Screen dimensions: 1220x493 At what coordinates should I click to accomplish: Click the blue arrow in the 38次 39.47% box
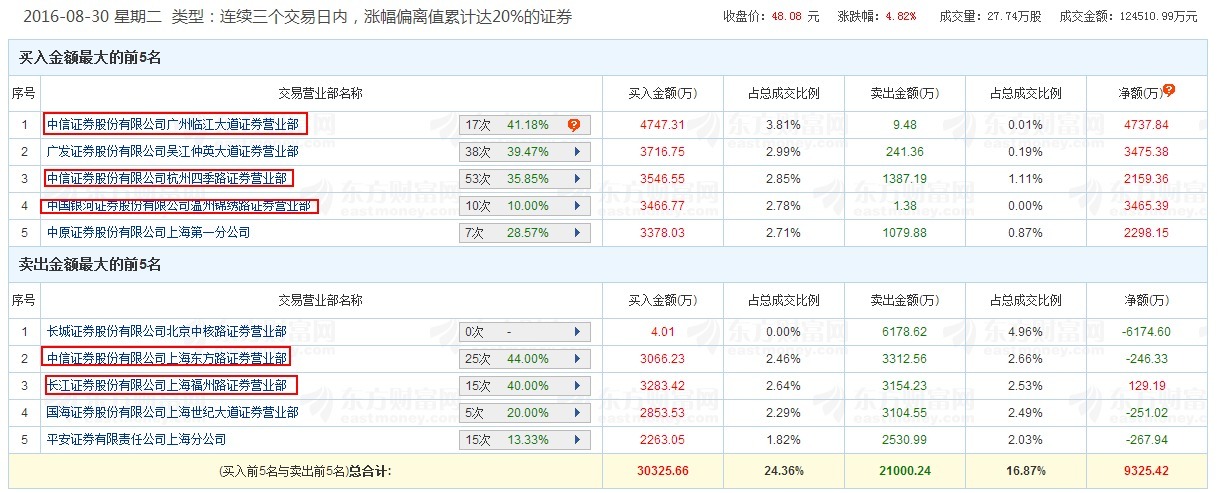click(x=577, y=152)
